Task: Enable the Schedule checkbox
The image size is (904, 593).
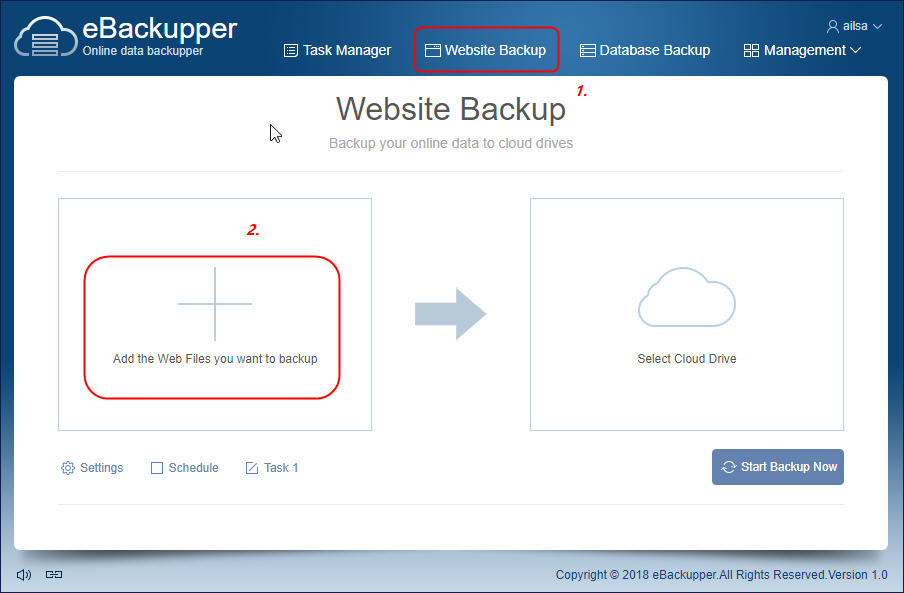Action: (157, 468)
